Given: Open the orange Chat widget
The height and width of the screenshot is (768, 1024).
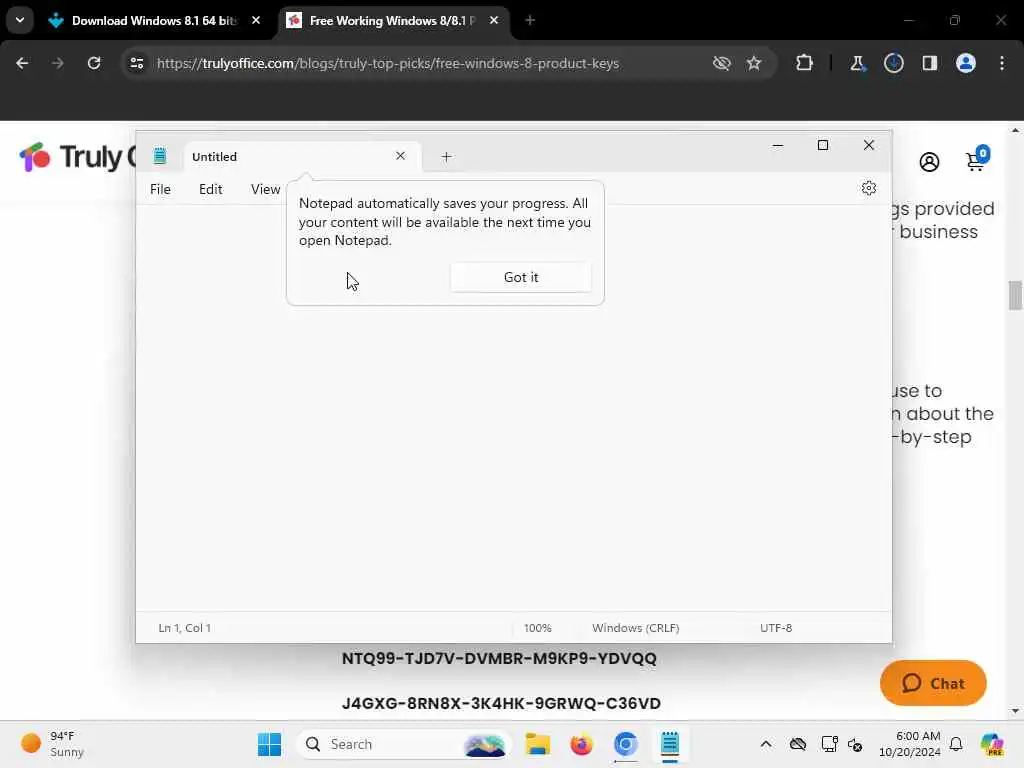Looking at the screenshot, I should pyautogui.click(x=933, y=683).
